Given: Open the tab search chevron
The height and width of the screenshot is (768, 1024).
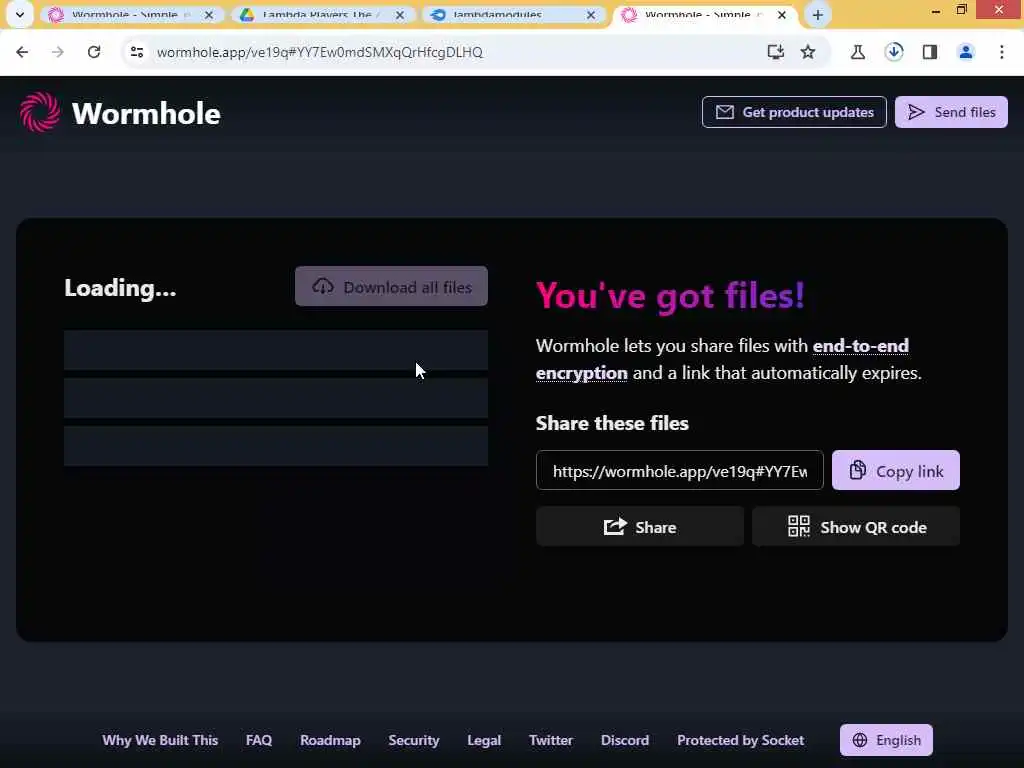Looking at the screenshot, I should tap(20, 14).
